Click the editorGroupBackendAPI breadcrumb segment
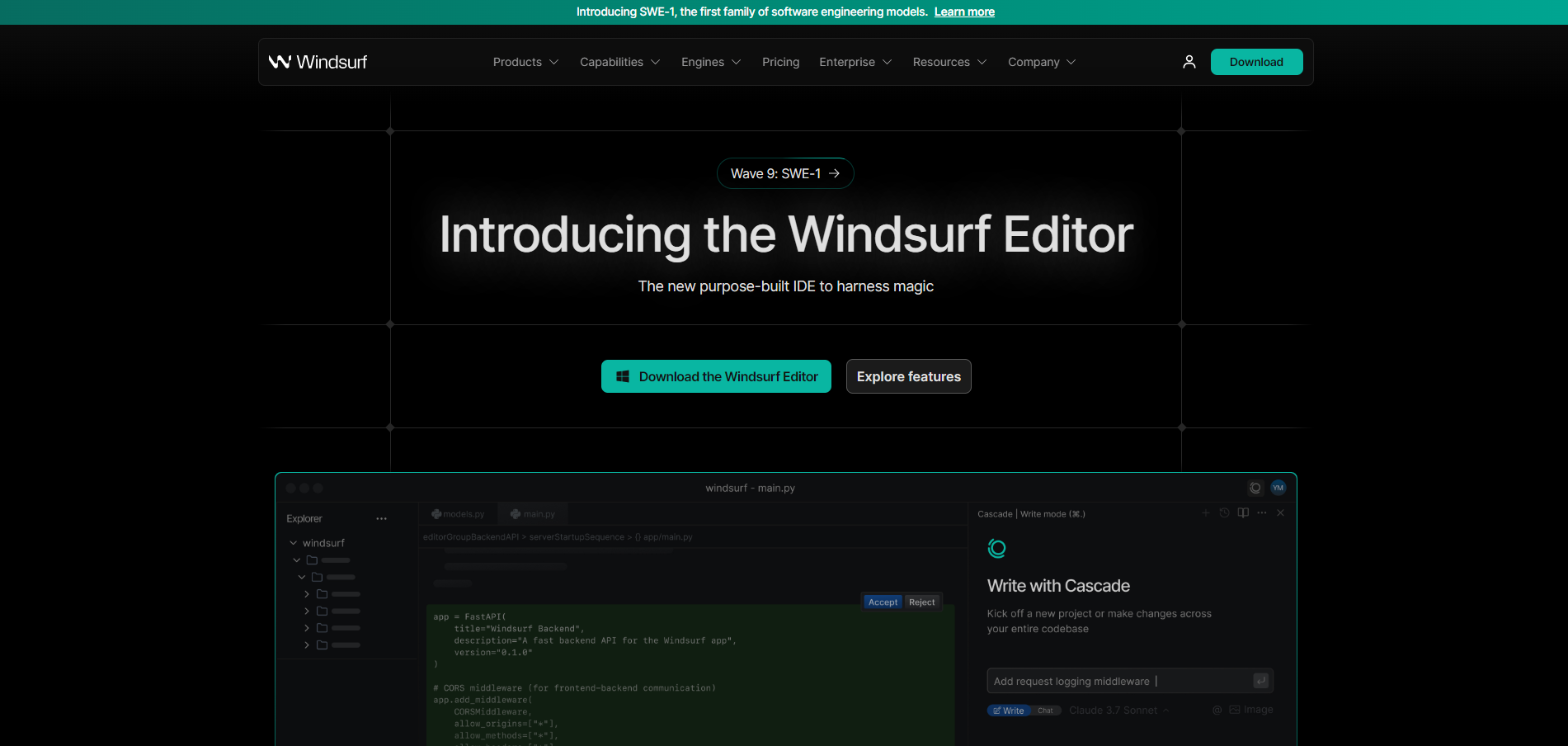This screenshot has height=746, width=1568. click(x=471, y=537)
